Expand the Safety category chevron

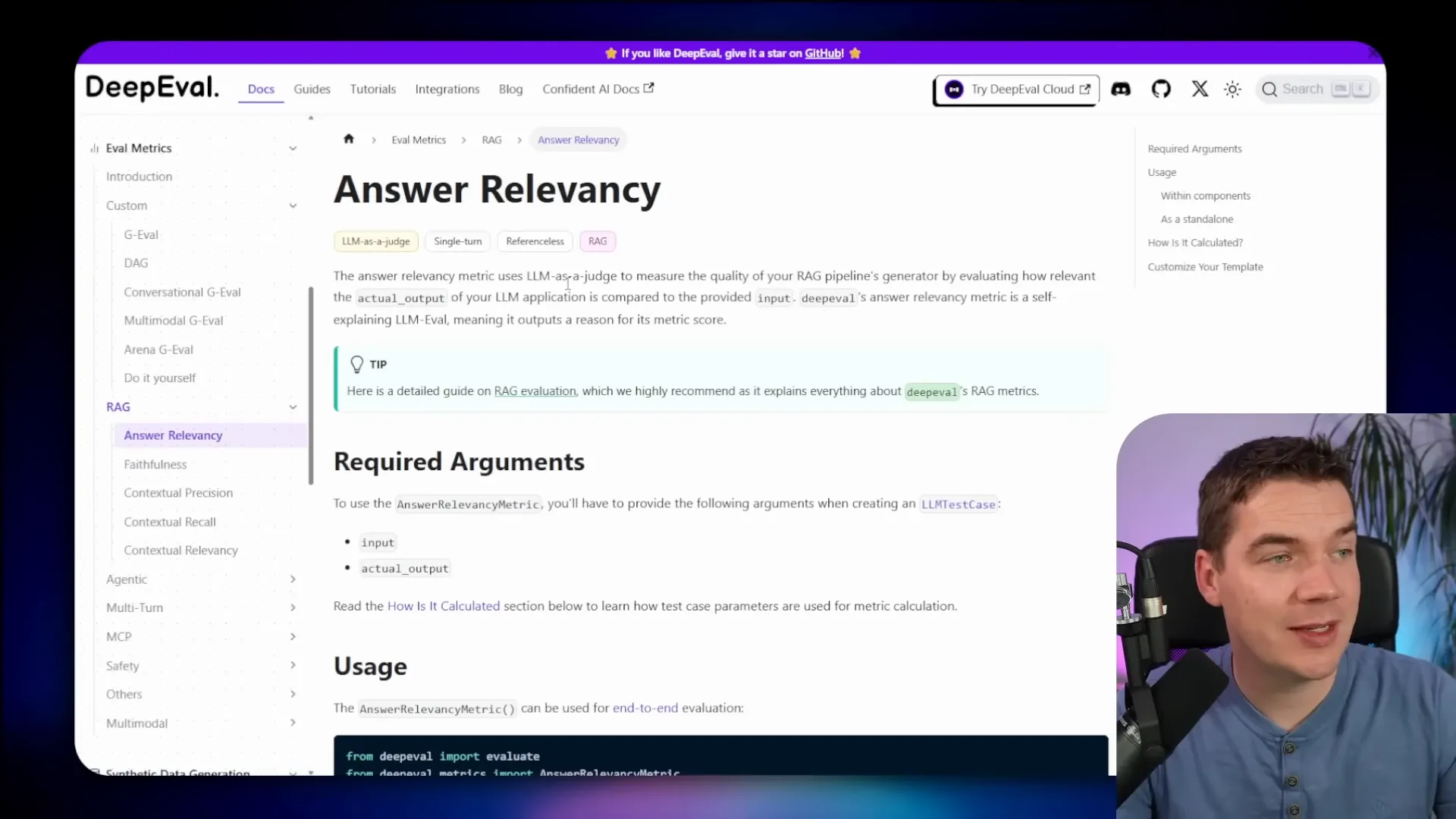tap(293, 666)
